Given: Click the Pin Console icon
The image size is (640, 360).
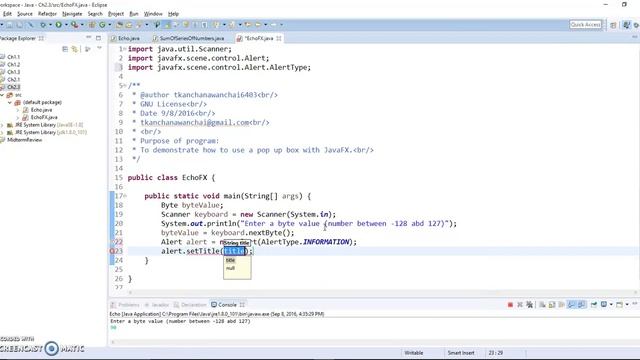Looking at the screenshot, I should 594,305.
